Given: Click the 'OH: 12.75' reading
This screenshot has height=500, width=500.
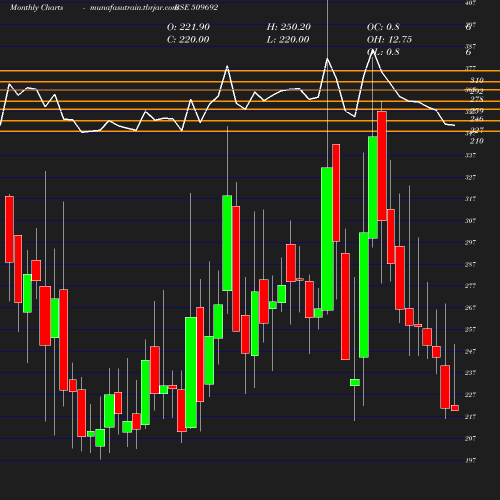Looking at the screenshot, I should coord(389,40).
